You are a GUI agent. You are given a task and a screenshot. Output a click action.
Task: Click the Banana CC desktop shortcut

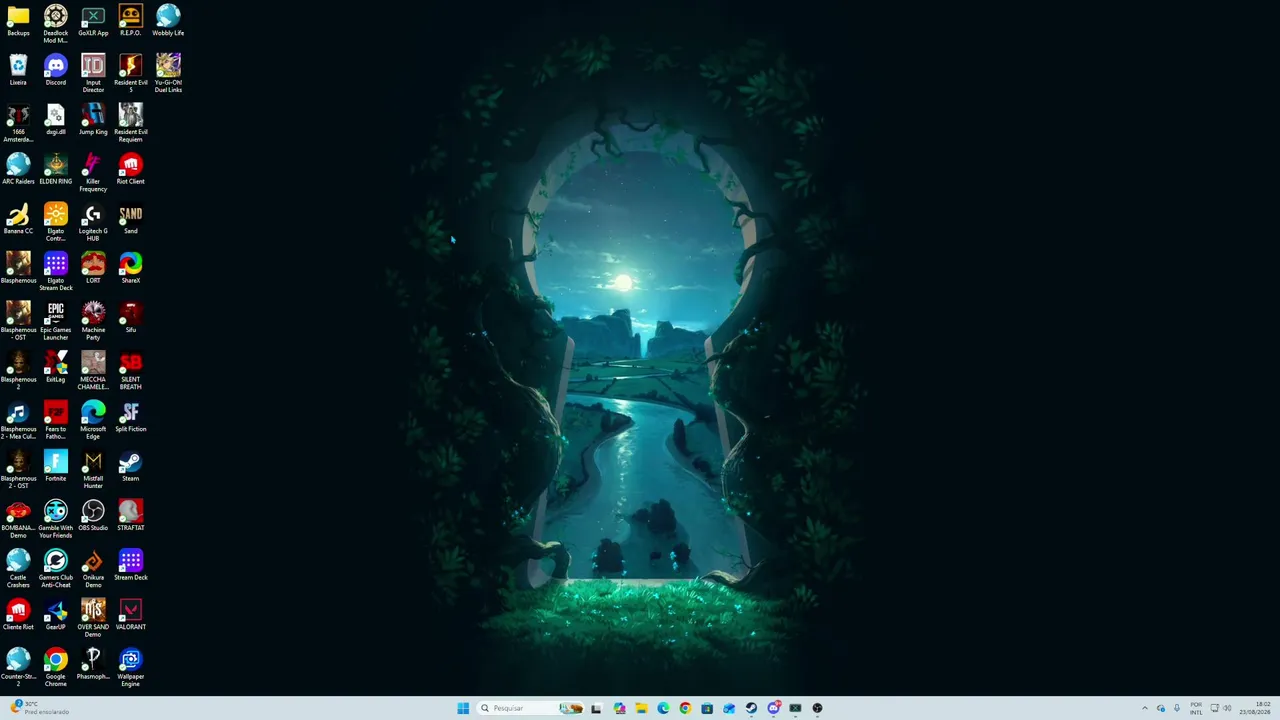[18, 219]
